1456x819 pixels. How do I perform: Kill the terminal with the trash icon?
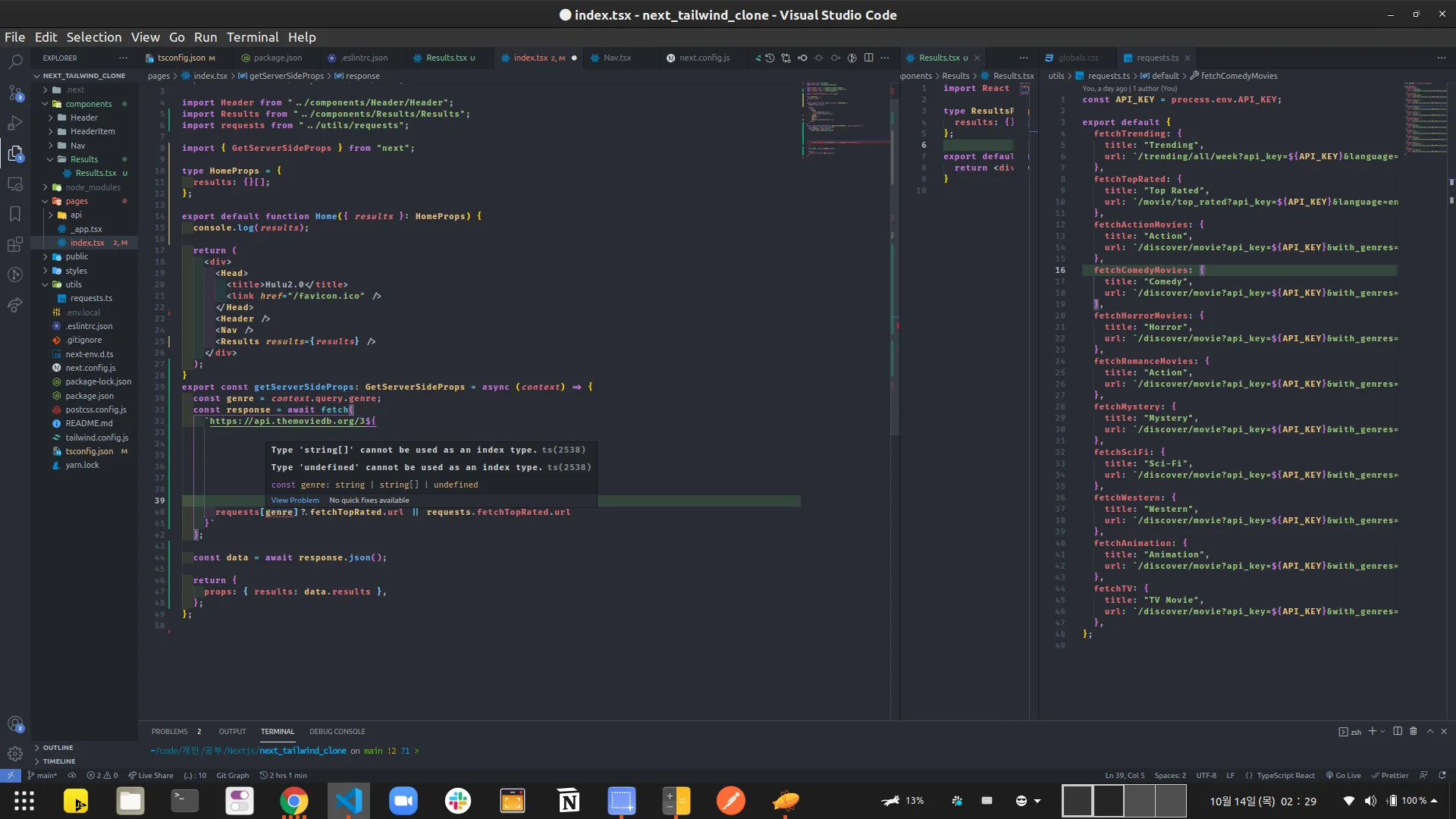tap(1414, 731)
